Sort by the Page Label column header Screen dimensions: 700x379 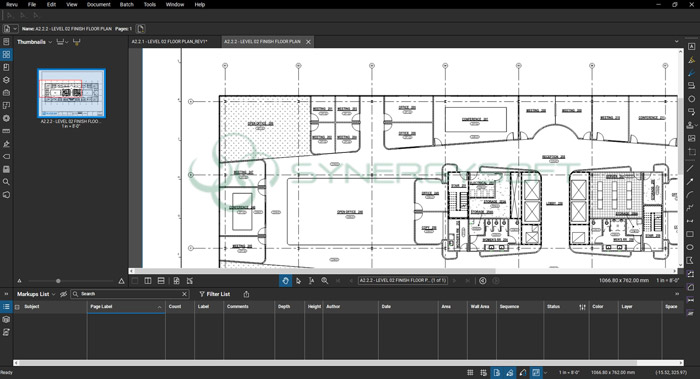tap(126, 307)
